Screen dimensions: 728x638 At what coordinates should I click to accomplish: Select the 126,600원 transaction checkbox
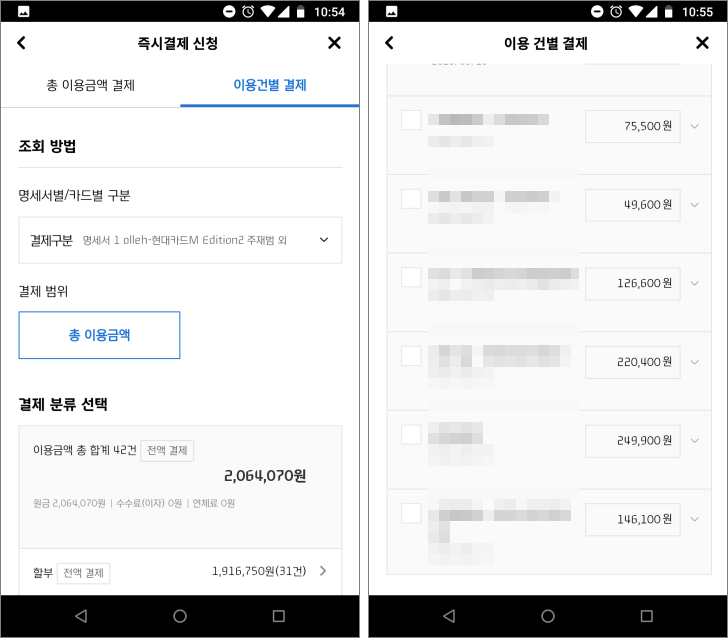click(411, 277)
